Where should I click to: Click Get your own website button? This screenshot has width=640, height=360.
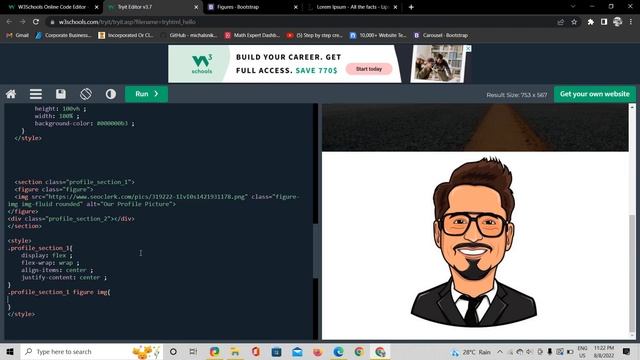[x=595, y=94]
